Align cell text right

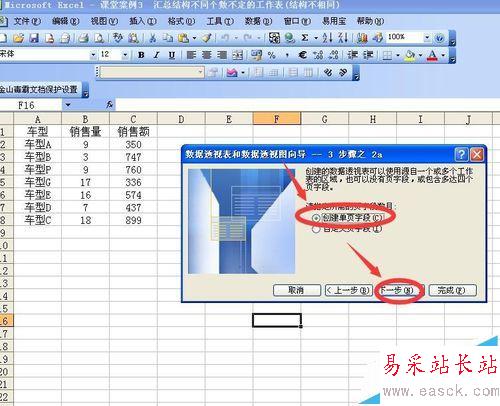[x=222, y=55]
